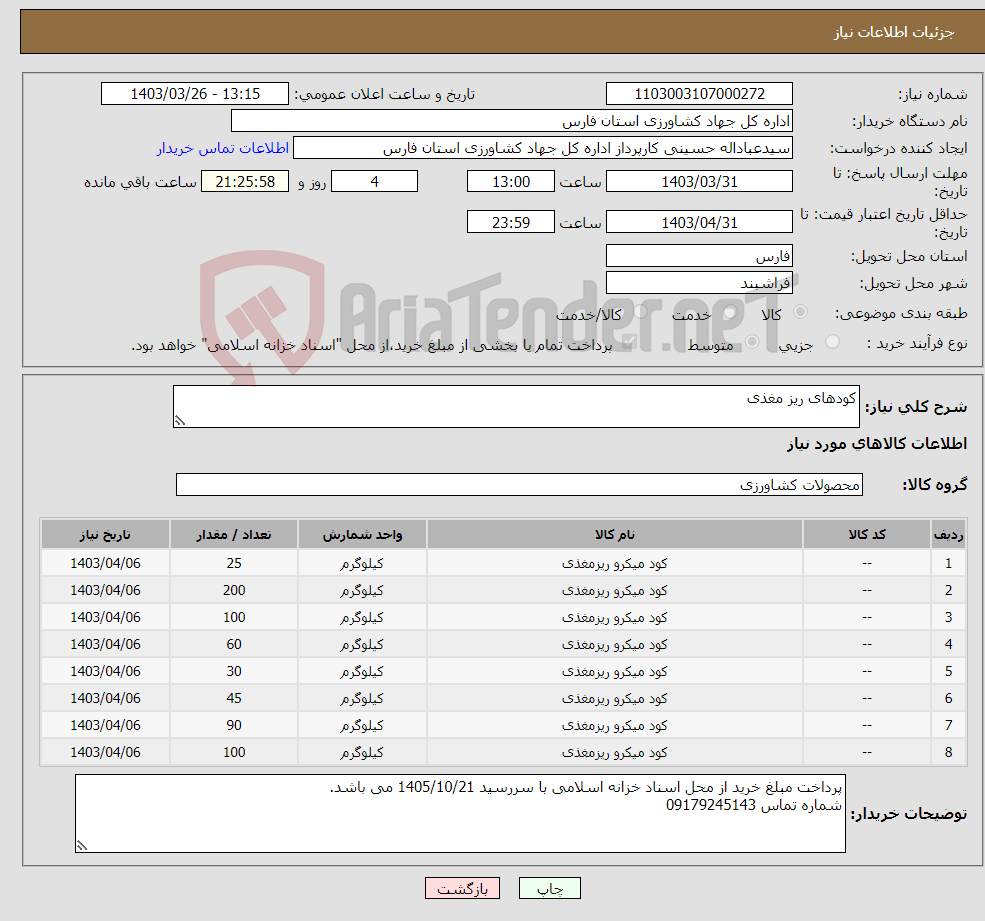Click the resize handle of buyer notes box
This screenshot has width=985, height=921.
(82, 846)
